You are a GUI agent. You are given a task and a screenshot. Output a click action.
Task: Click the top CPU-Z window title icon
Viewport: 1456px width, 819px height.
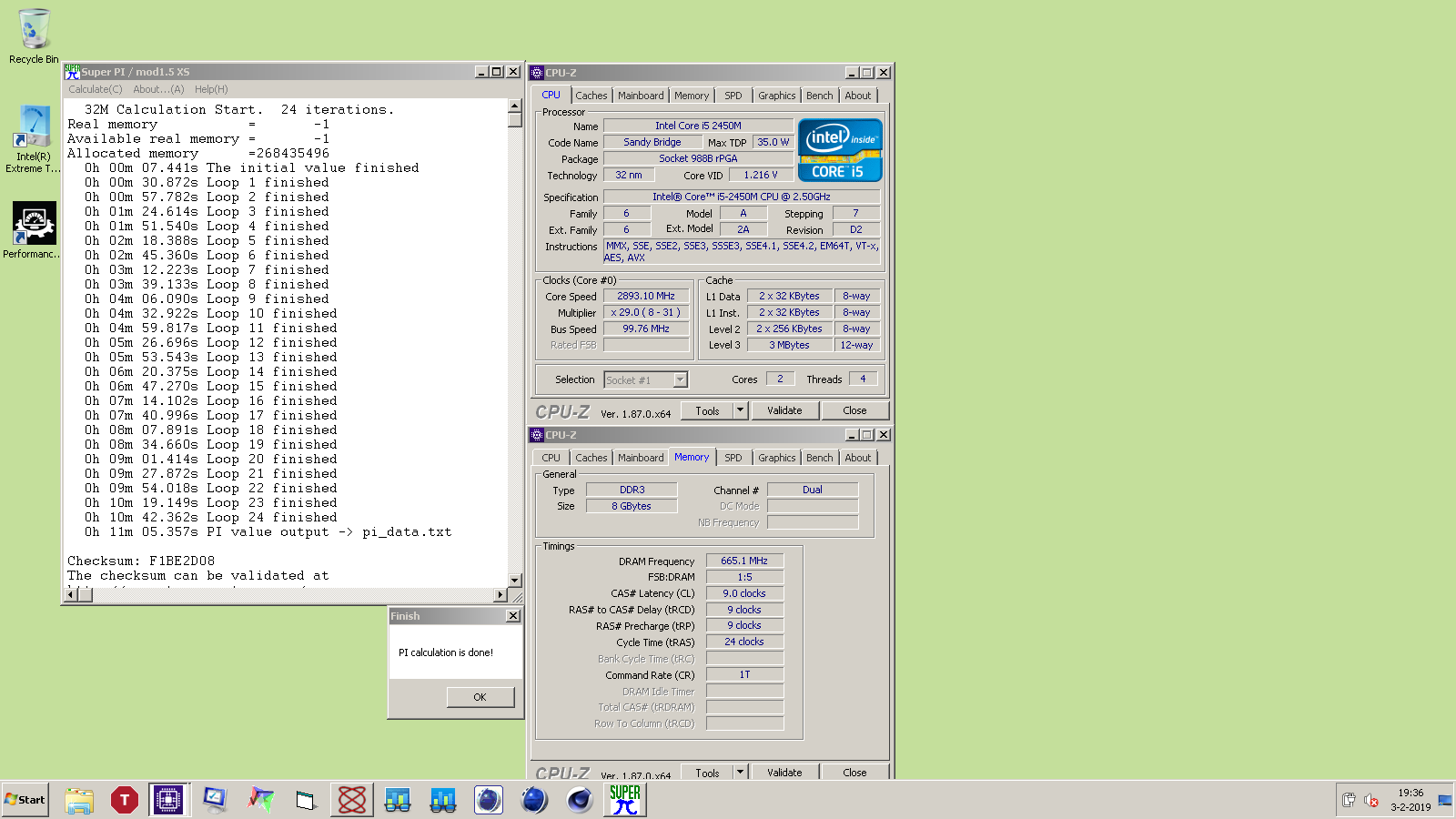[537, 73]
